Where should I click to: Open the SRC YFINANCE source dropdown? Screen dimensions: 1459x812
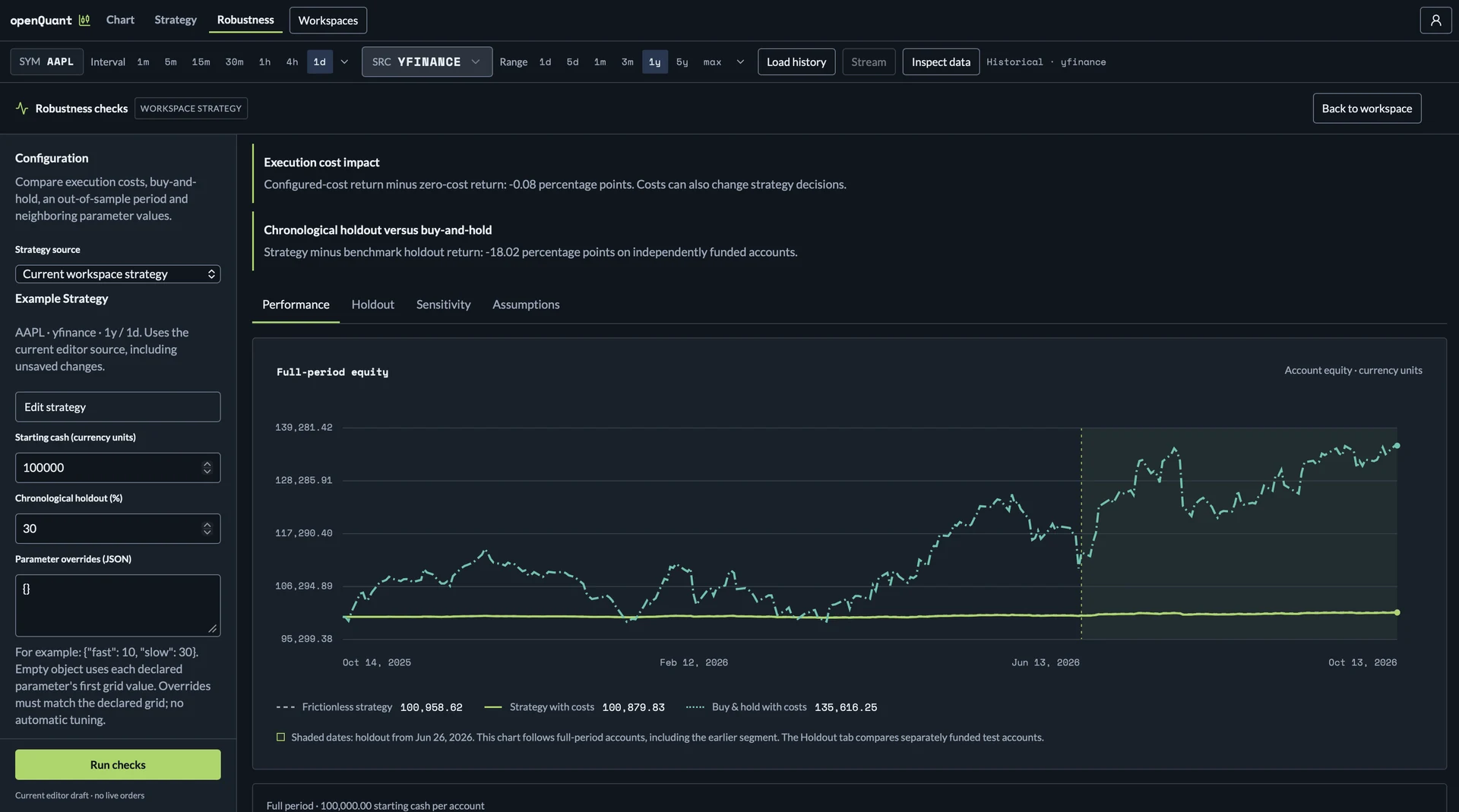pos(427,62)
